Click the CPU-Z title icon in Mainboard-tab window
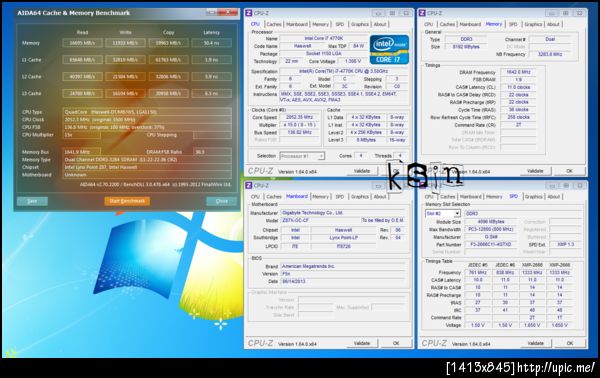600x378 pixels. pyautogui.click(x=249, y=186)
